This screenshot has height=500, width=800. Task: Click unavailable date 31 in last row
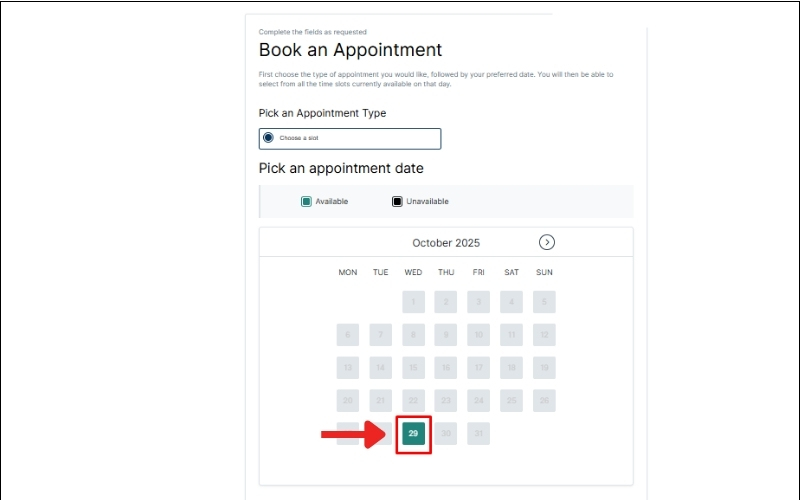(479, 433)
